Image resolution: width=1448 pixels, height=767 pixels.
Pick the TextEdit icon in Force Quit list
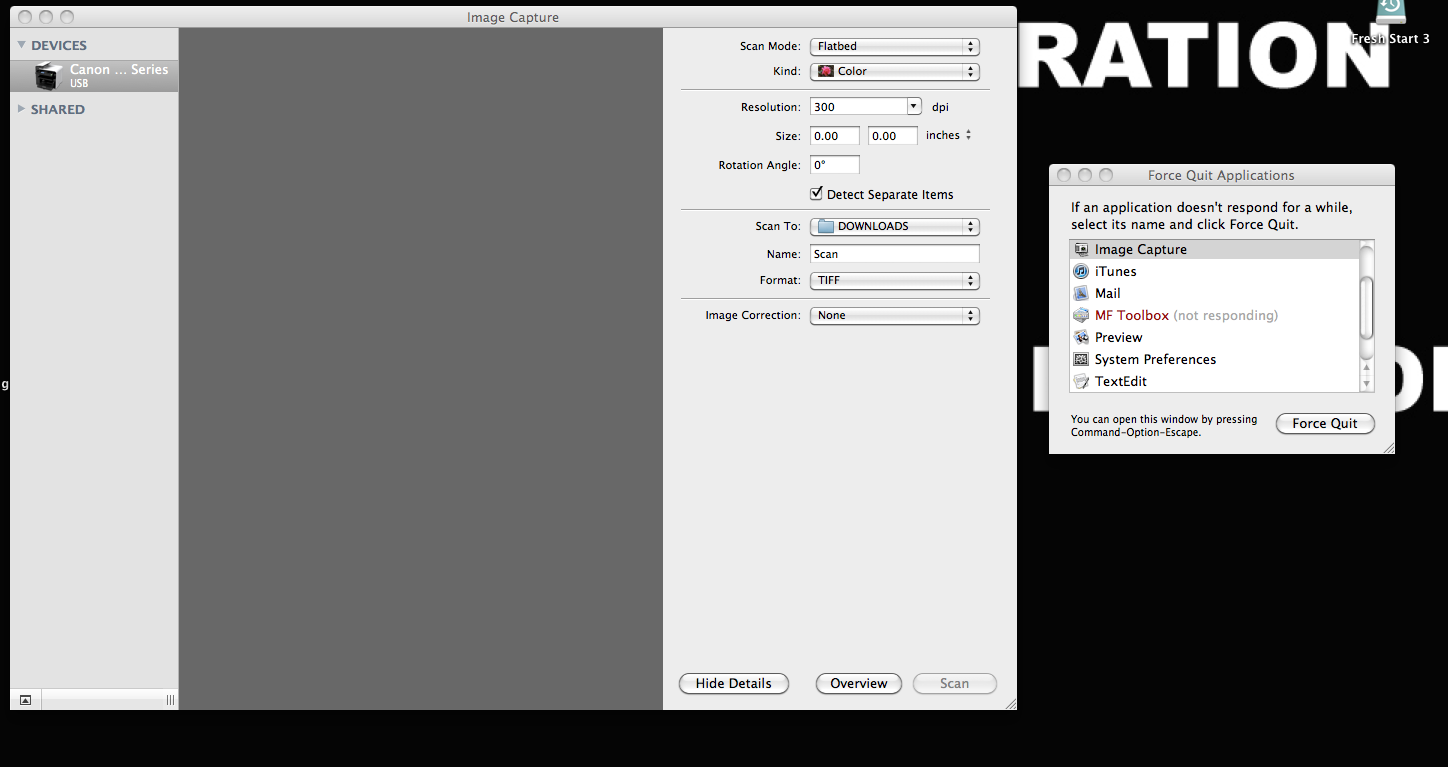coord(1080,382)
